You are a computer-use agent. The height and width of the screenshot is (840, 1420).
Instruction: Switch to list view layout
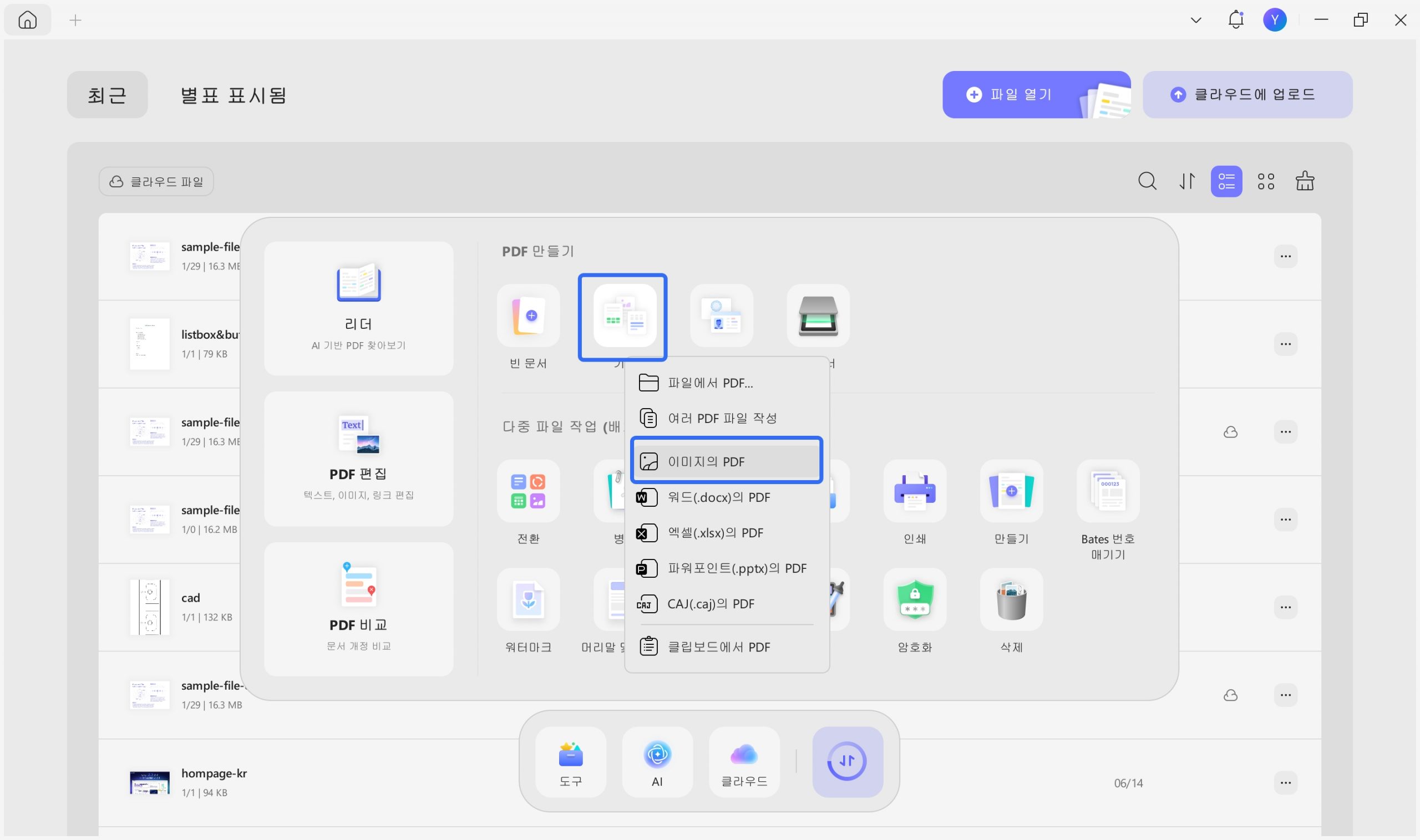click(x=1226, y=181)
